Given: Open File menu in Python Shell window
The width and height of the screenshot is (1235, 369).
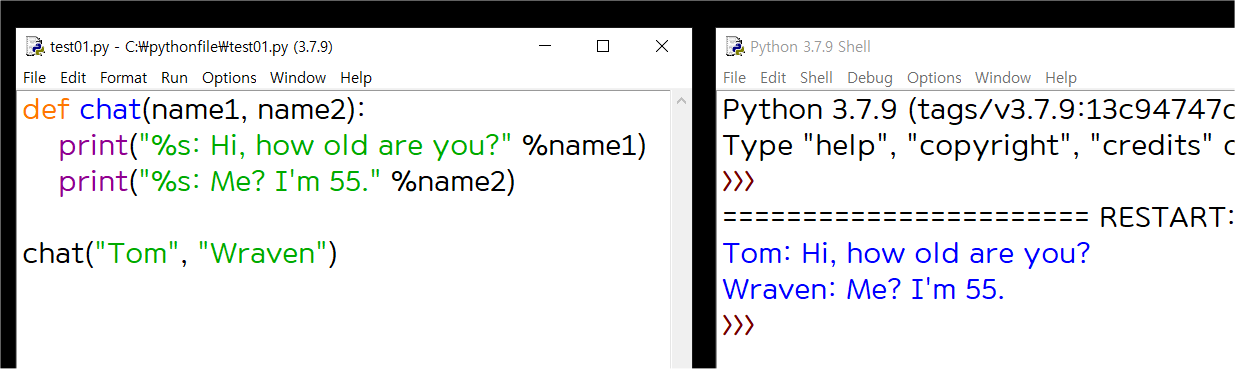Looking at the screenshot, I should [x=734, y=78].
